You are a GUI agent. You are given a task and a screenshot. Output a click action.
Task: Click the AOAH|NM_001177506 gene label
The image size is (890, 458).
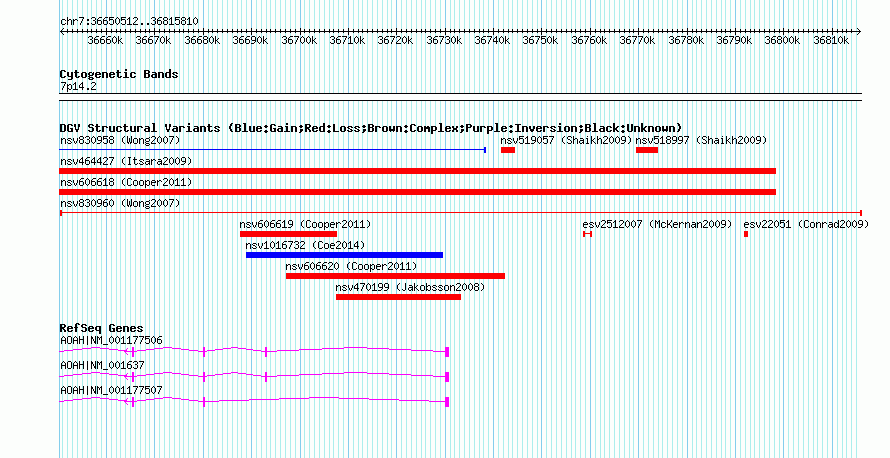(x=111, y=341)
